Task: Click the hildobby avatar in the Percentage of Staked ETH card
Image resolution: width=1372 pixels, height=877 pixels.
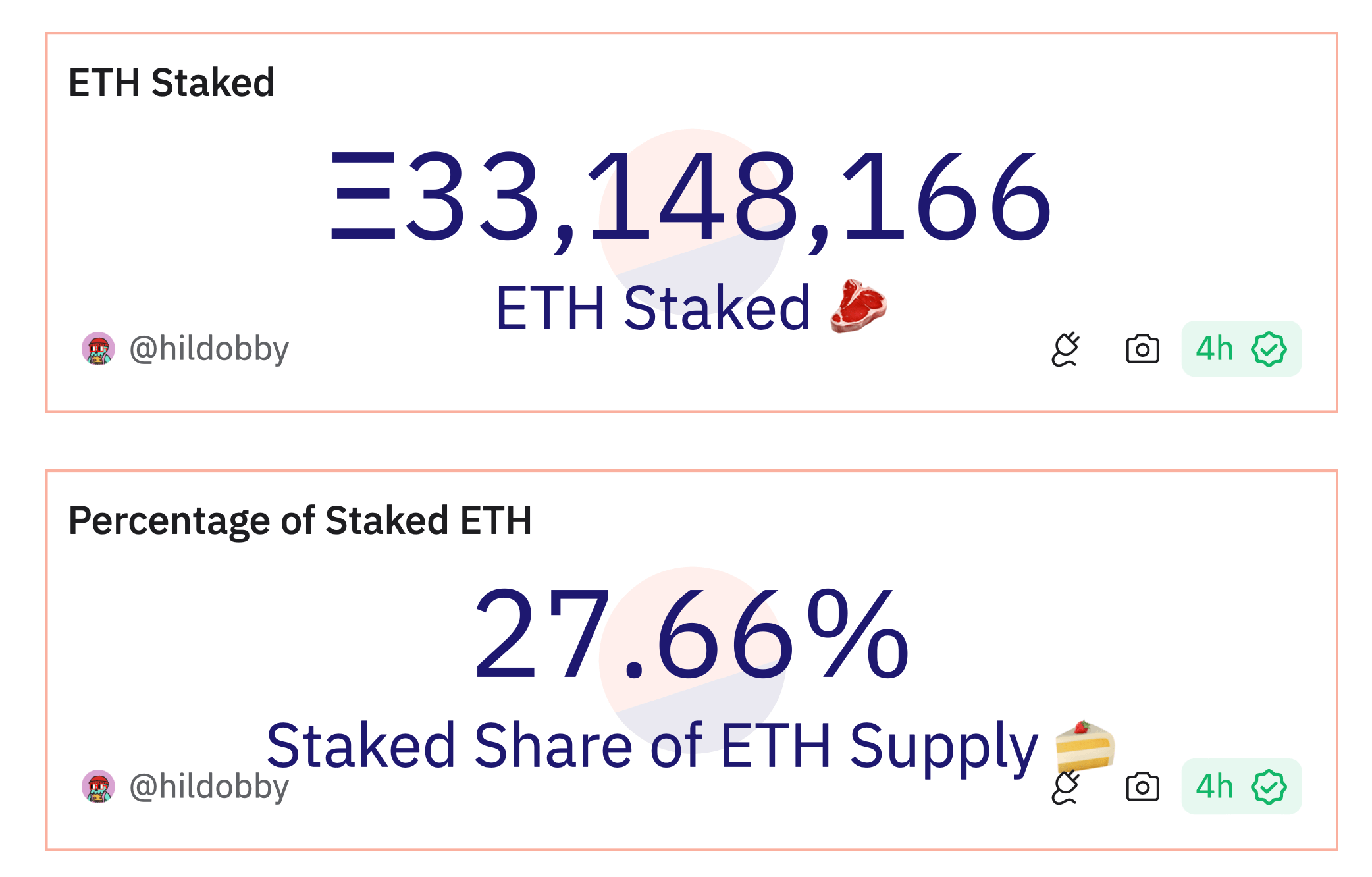Action: [98, 786]
